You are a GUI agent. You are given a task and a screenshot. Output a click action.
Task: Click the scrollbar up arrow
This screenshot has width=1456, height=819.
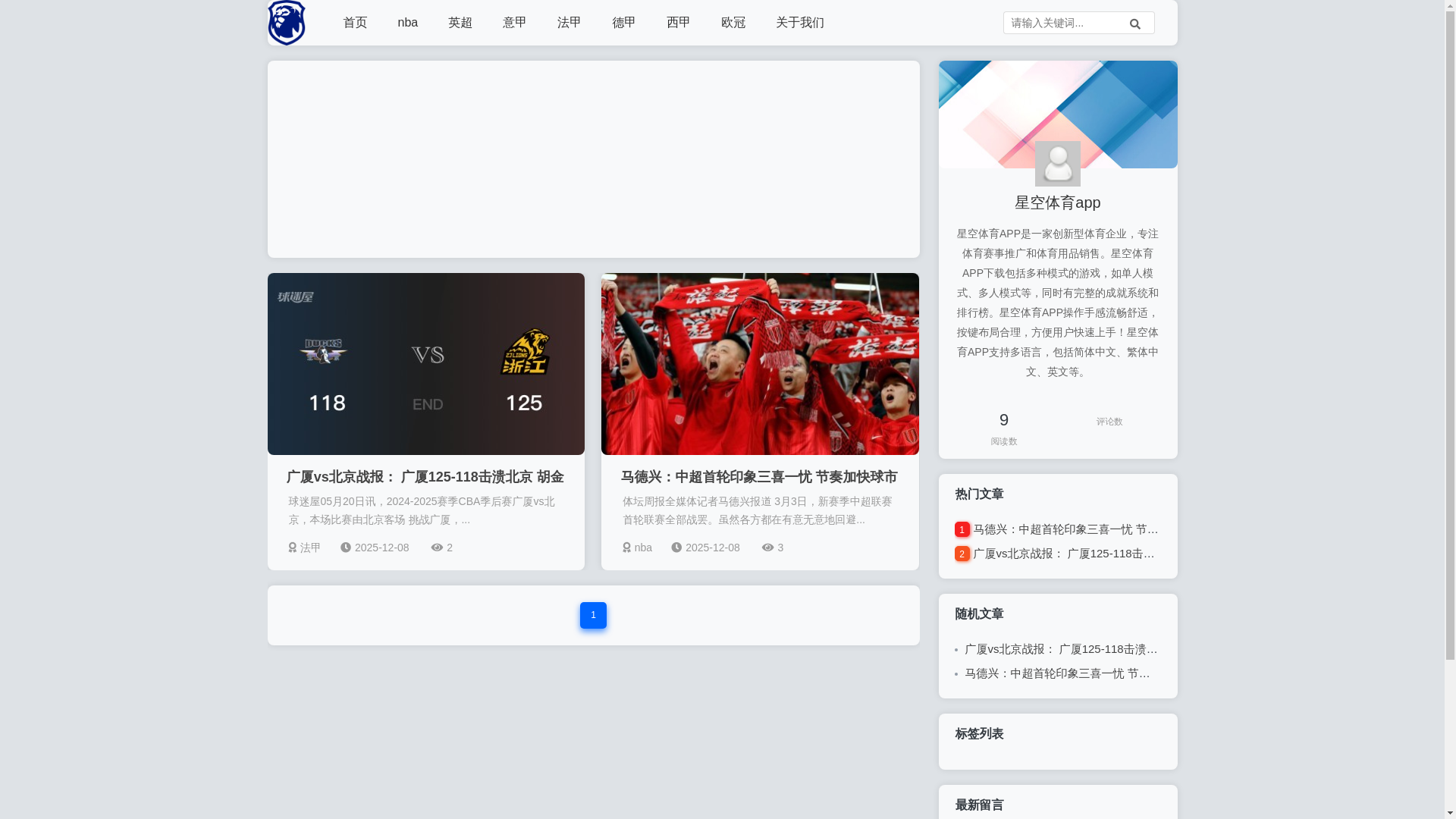(1450, 5)
